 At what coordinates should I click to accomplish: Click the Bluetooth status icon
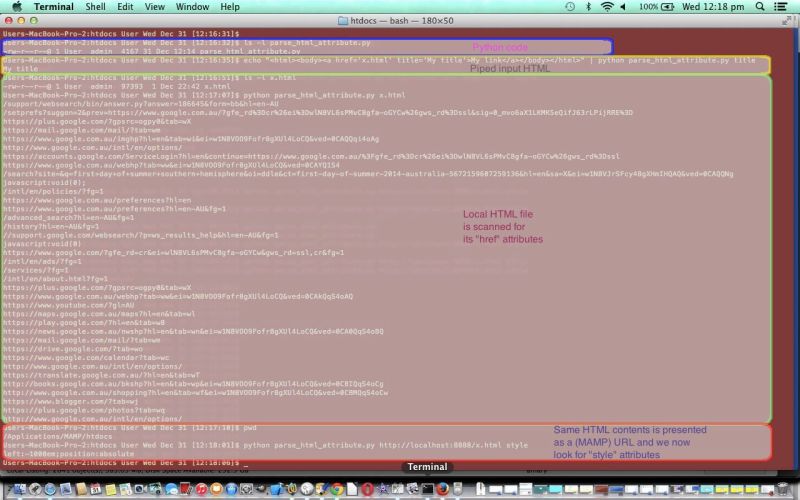pos(588,7)
